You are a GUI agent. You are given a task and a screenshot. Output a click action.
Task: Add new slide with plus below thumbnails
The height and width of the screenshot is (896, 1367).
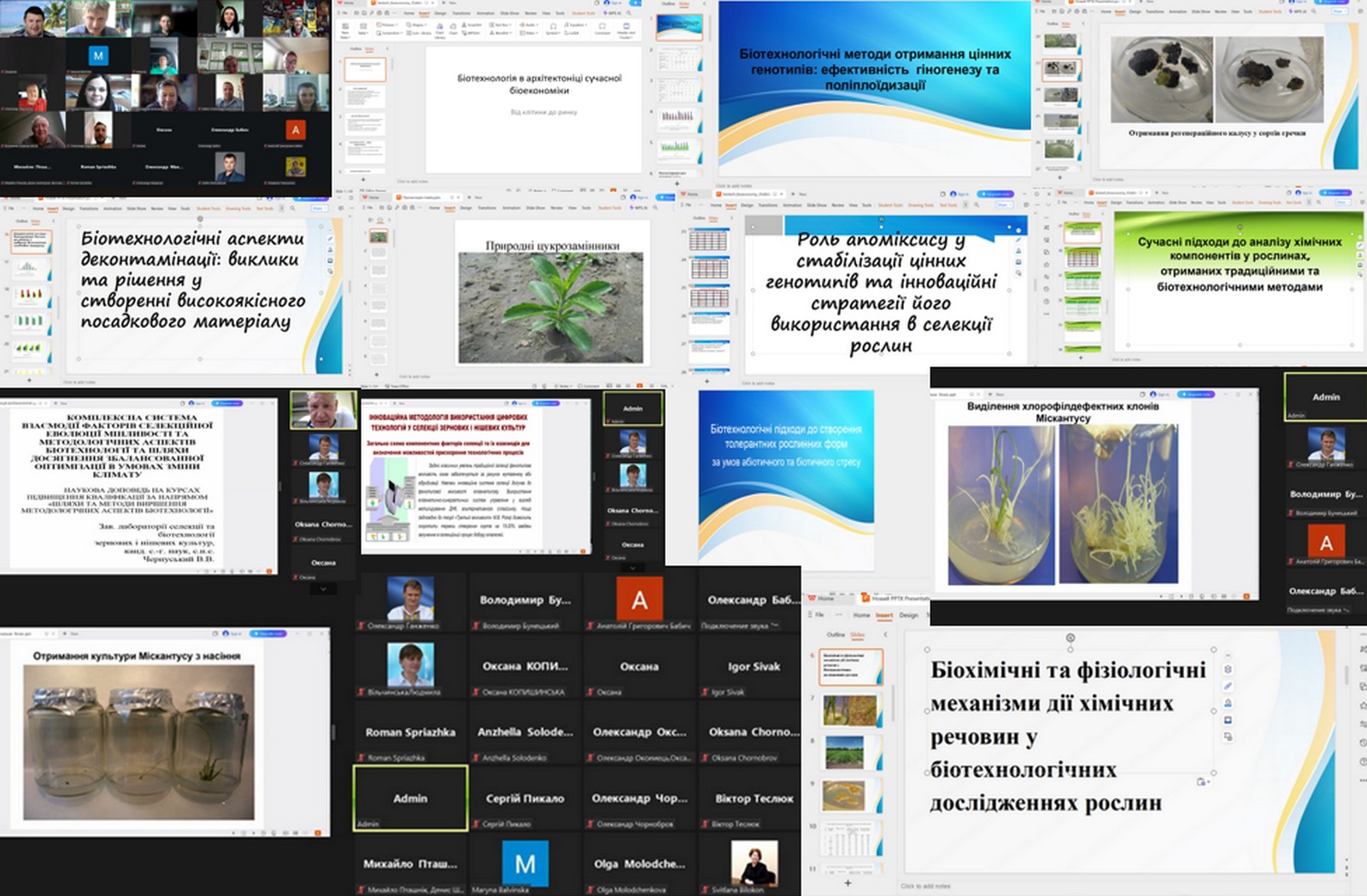(848, 883)
